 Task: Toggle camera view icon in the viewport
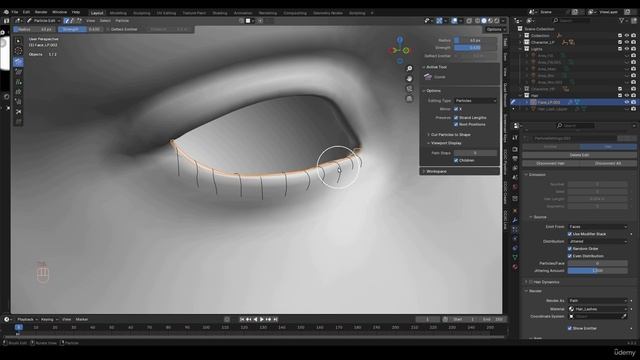tap(409, 89)
